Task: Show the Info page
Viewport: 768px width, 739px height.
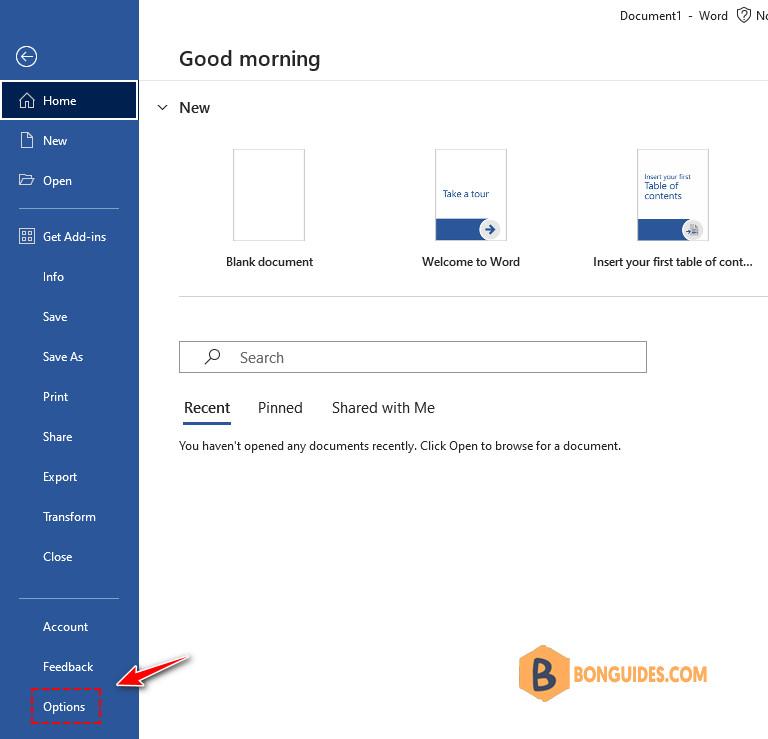Action: point(69,277)
